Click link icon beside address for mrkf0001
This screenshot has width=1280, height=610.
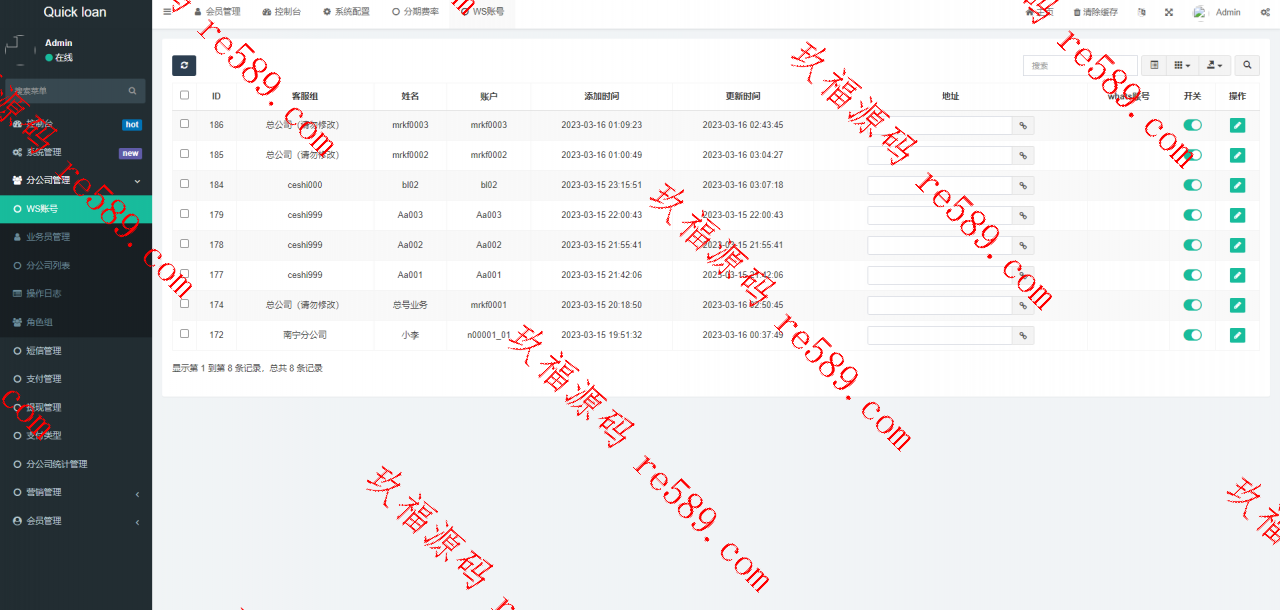click(x=1023, y=305)
